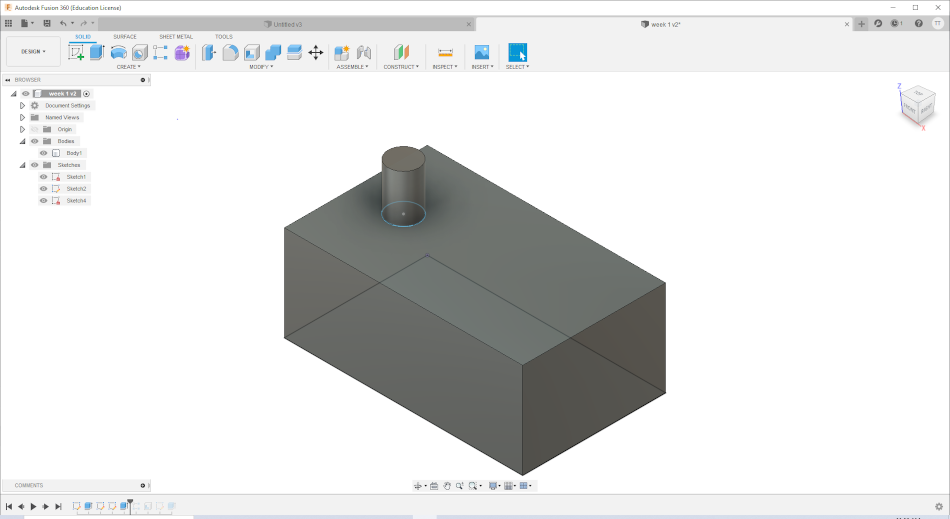Collapse the Sketches folder node
Screen dimensions: 950x519
22,165
